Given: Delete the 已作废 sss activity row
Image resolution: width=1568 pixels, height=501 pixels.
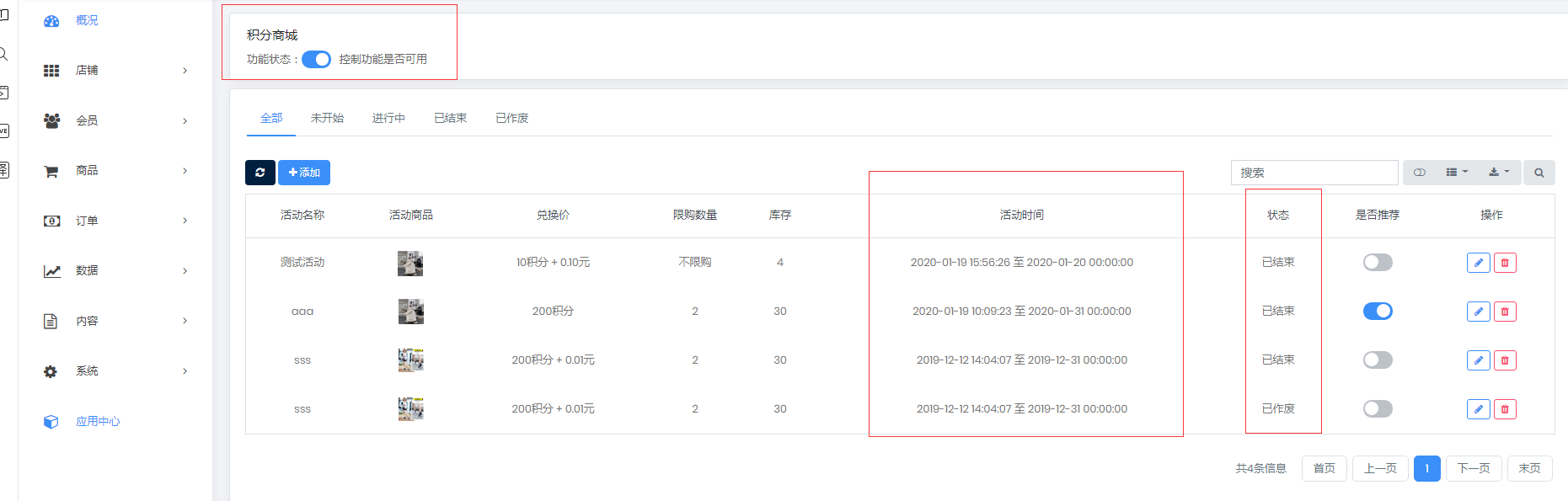Looking at the screenshot, I should (x=1505, y=409).
